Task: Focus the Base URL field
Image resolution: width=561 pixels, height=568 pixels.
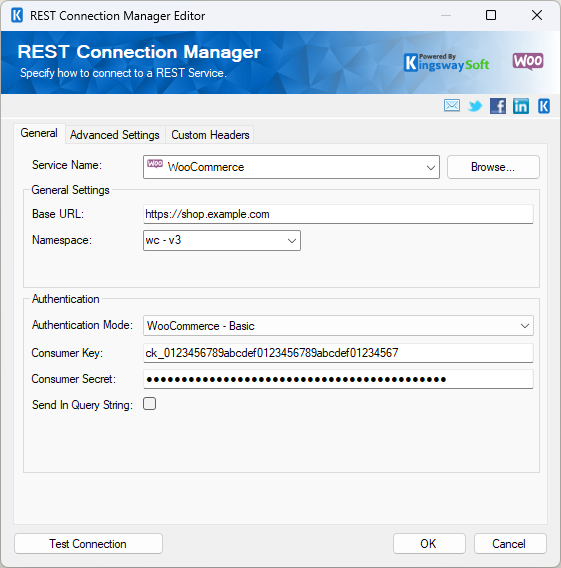Action: [x=338, y=214]
